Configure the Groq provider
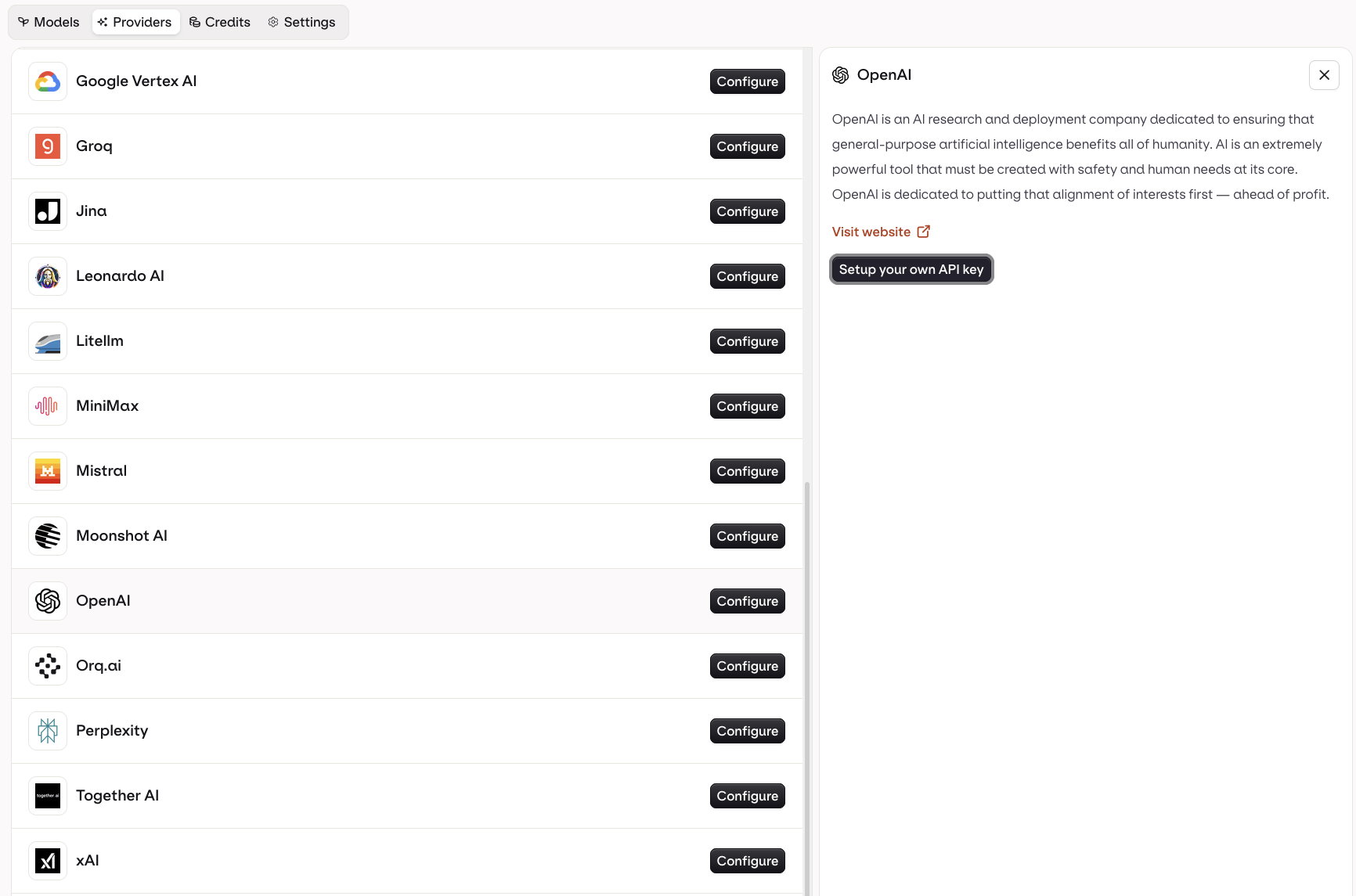The height and width of the screenshot is (896, 1356). [748, 146]
